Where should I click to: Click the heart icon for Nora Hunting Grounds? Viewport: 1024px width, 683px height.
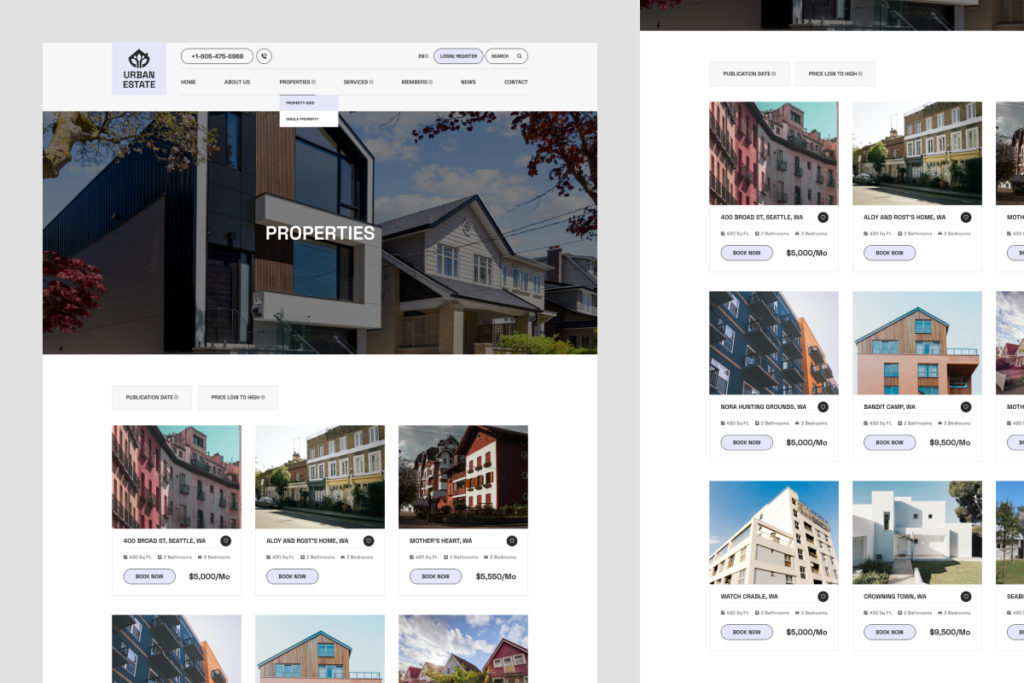coord(823,407)
